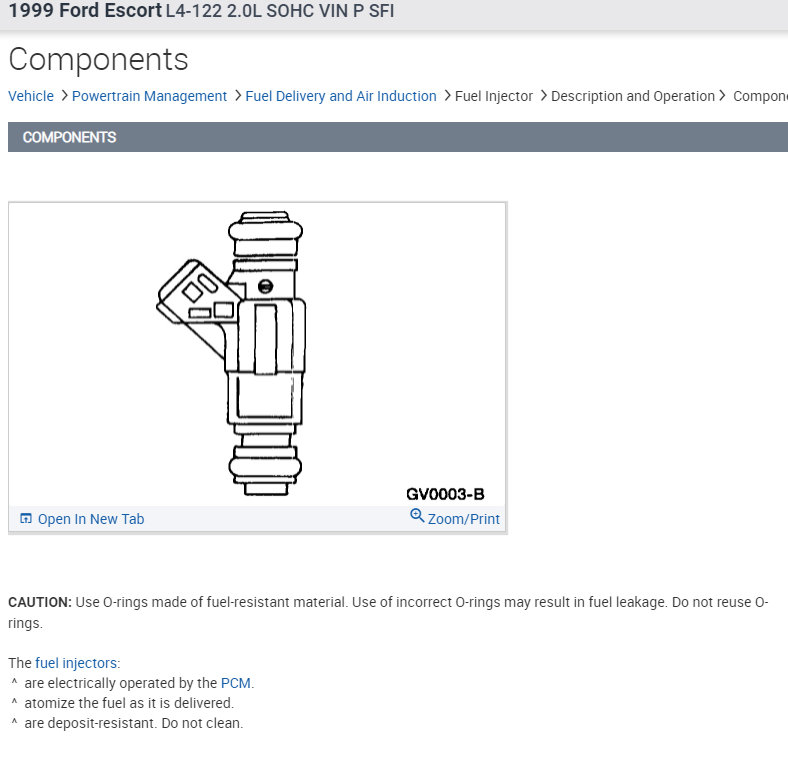Click the COMPONENTS section header bar
The image size is (788, 765).
398,137
